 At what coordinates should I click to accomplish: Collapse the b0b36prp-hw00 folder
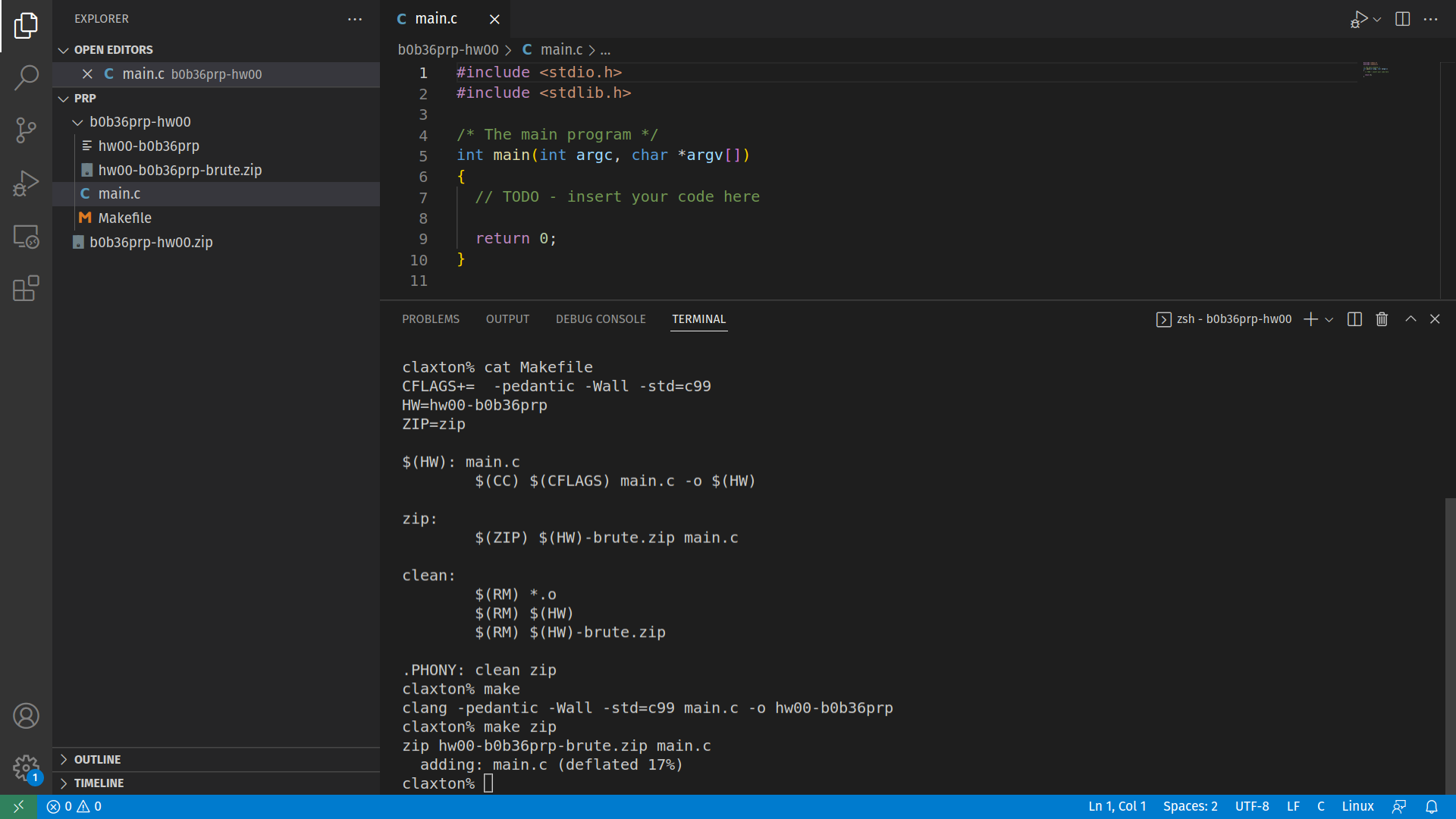(x=77, y=122)
